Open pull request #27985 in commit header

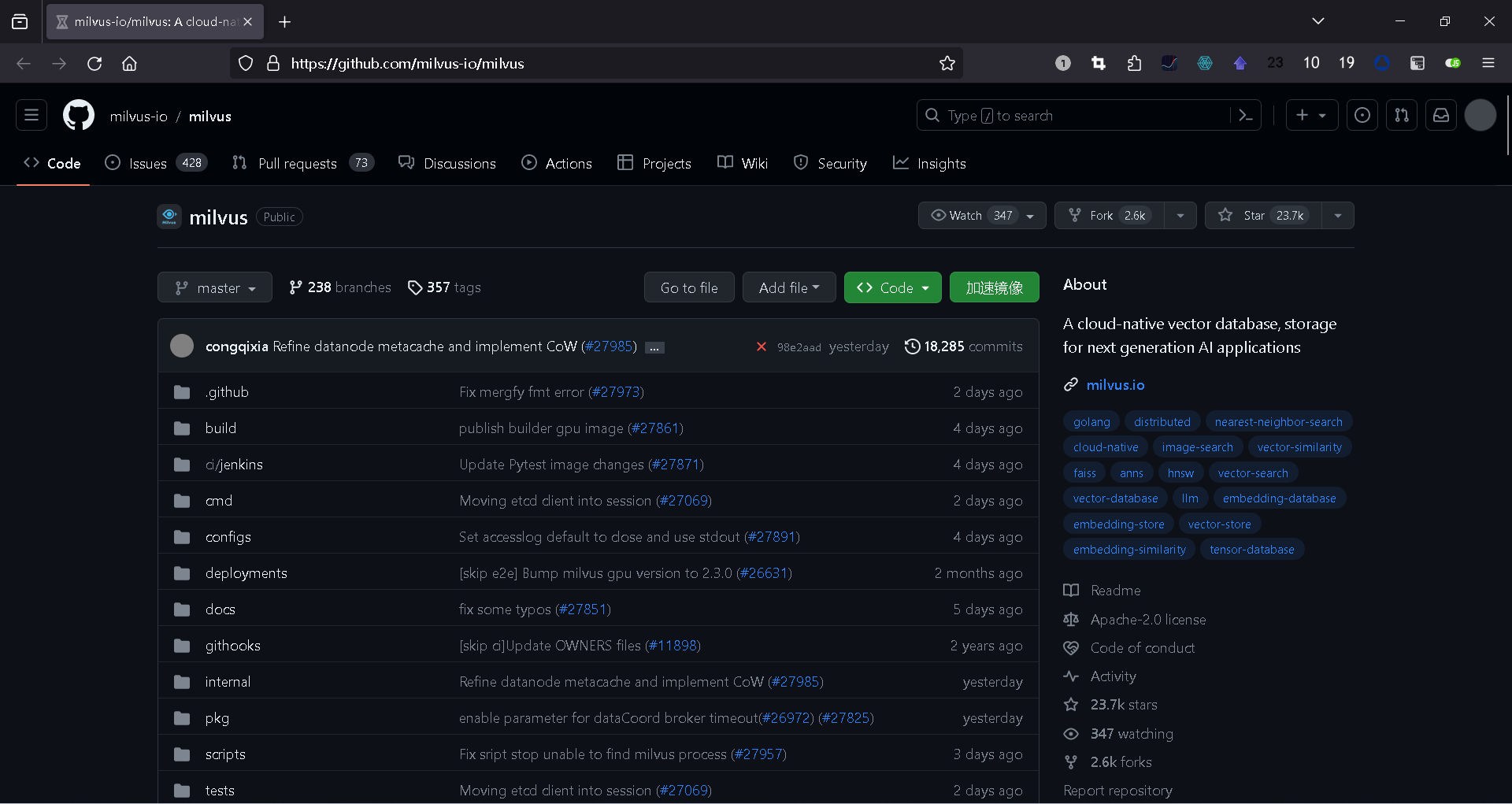pos(610,346)
